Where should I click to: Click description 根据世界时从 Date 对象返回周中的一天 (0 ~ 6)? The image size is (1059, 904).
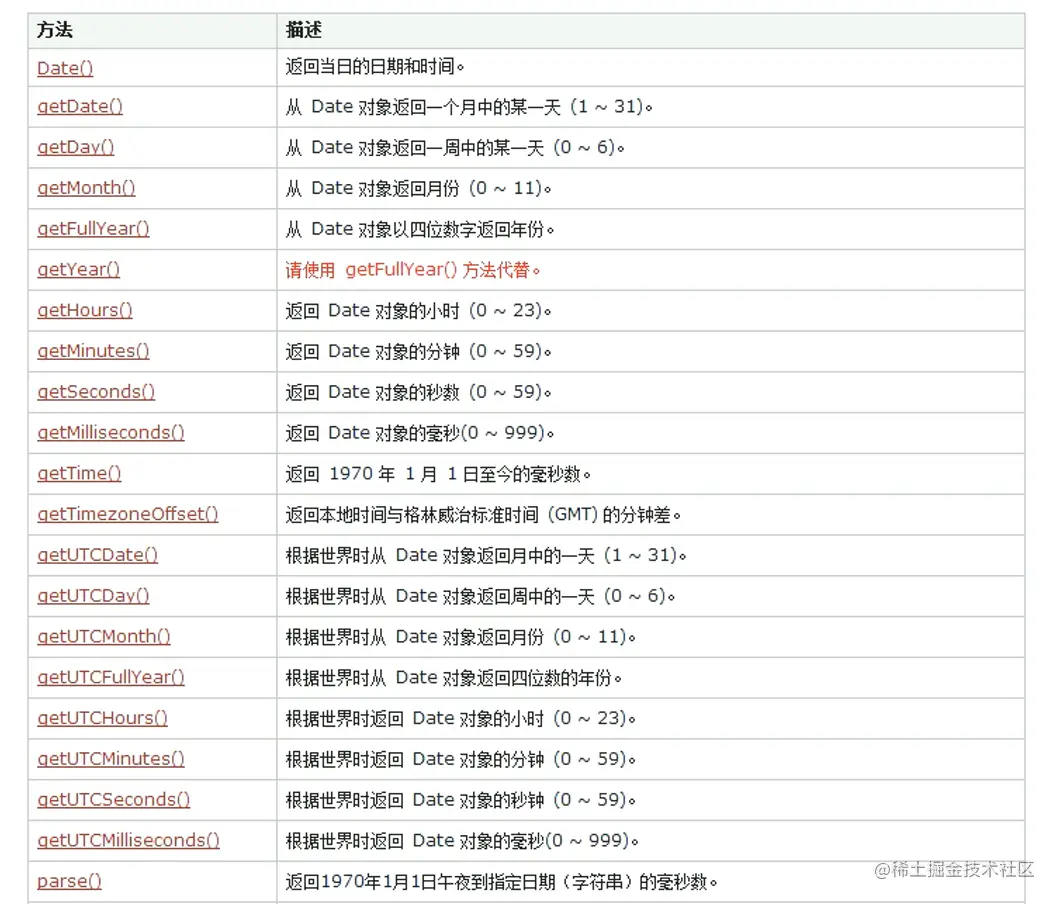coord(480,596)
